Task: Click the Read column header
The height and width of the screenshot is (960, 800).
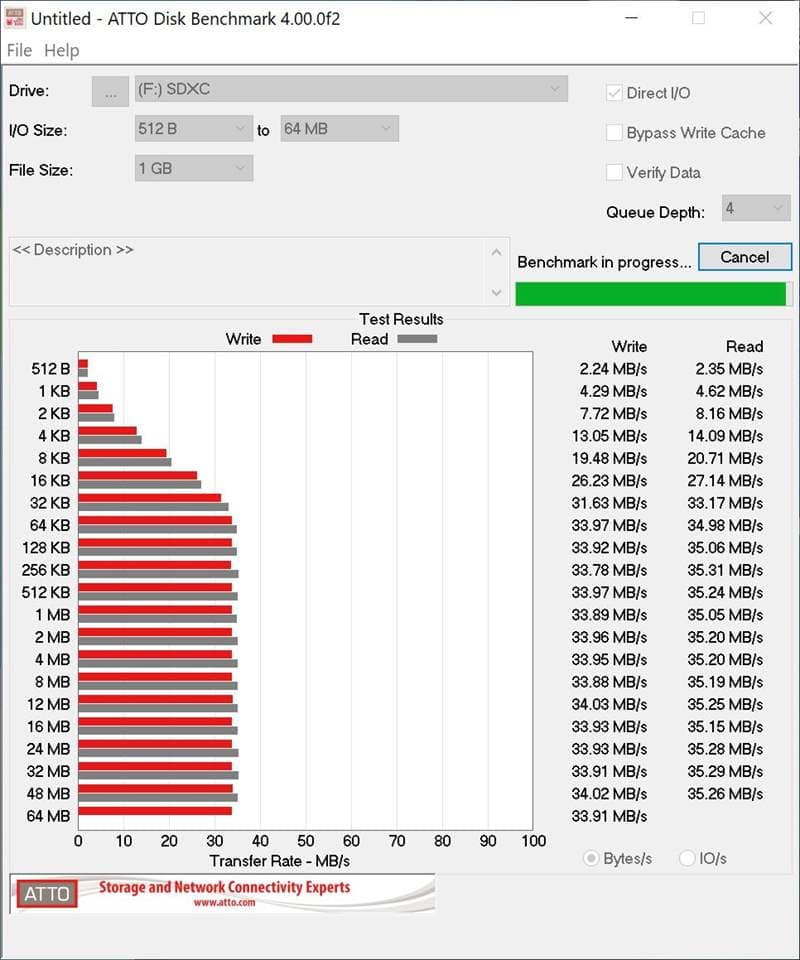Action: point(744,347)
